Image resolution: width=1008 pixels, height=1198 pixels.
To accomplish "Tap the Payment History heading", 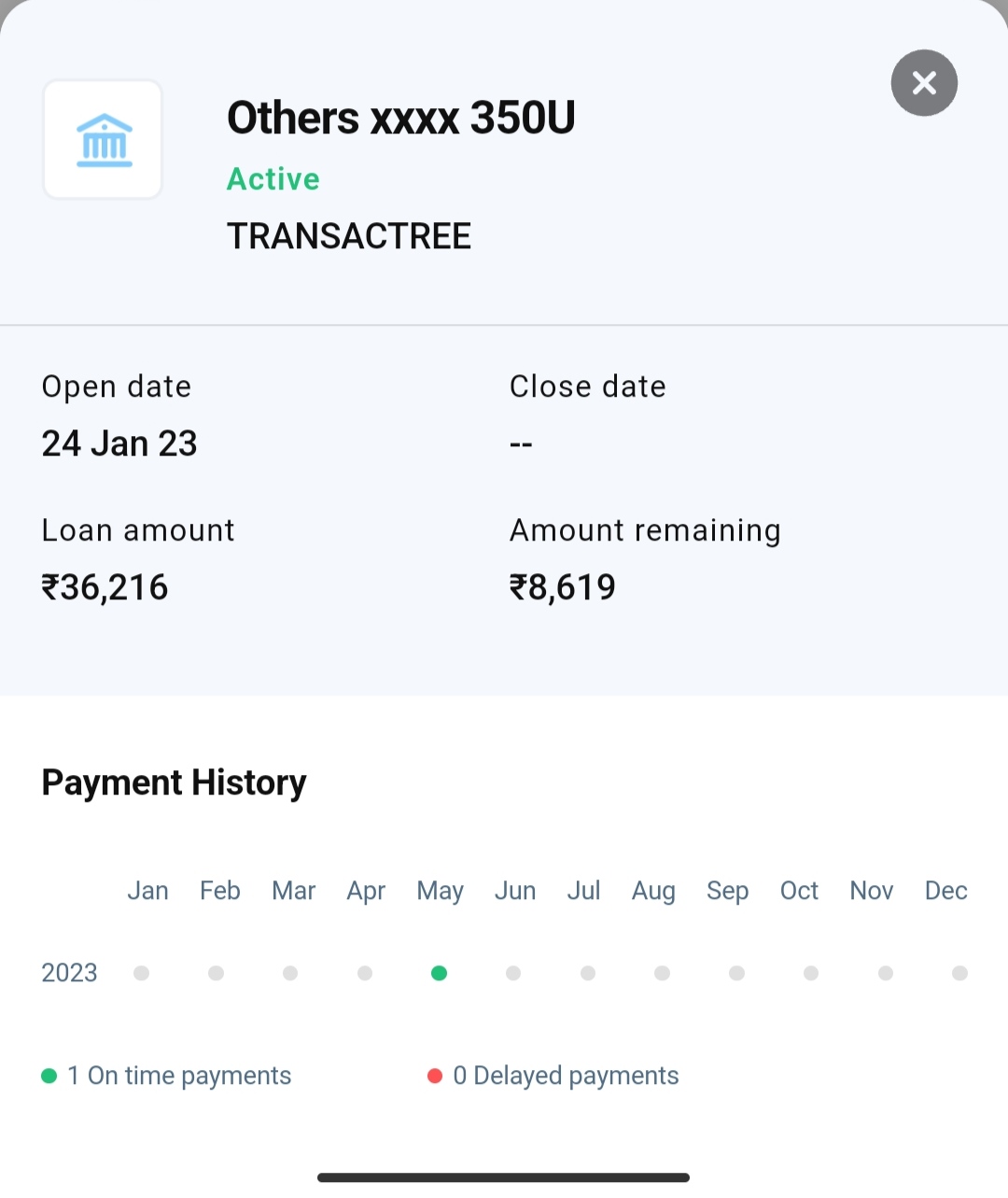I will [174, 782].
